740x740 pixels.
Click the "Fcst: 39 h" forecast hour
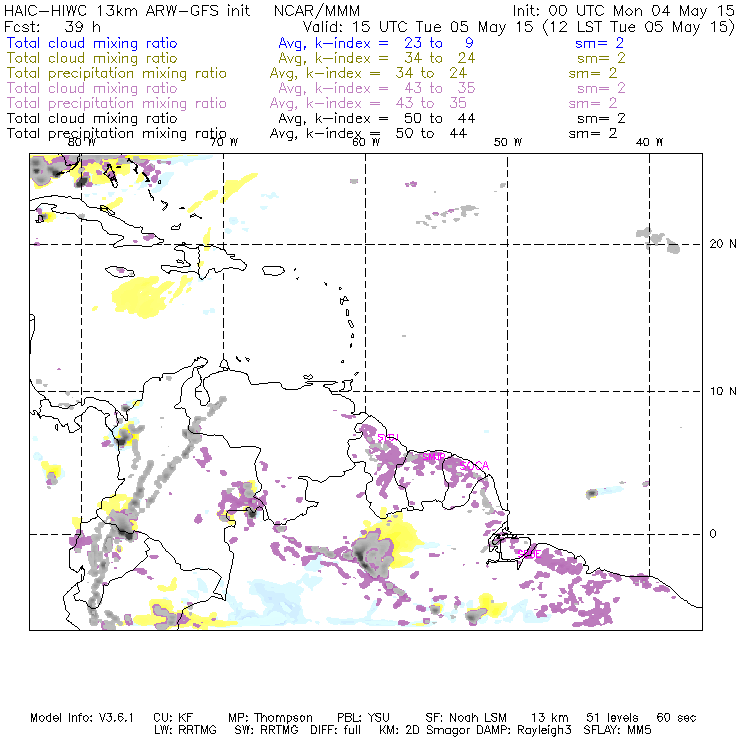(52, 26)
